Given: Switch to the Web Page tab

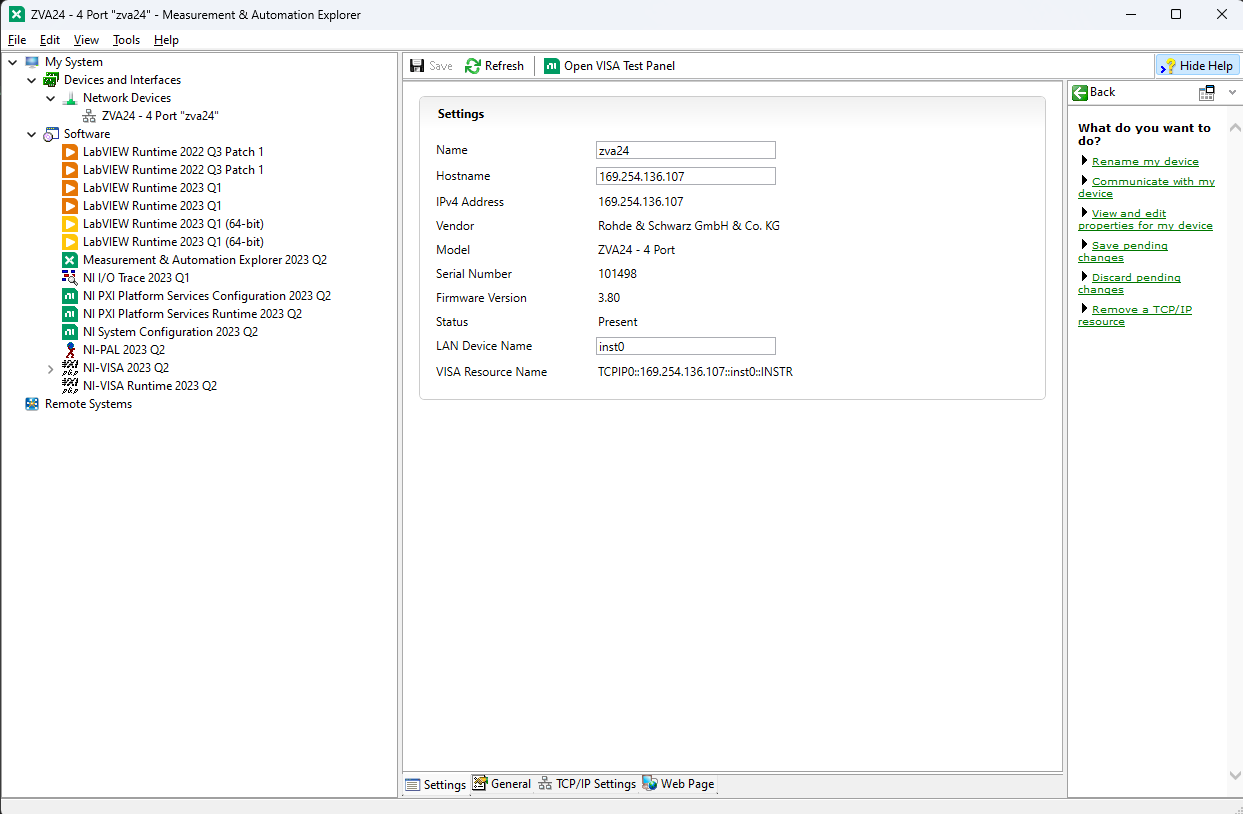Looking at the screenshot, I should point(679,784).
